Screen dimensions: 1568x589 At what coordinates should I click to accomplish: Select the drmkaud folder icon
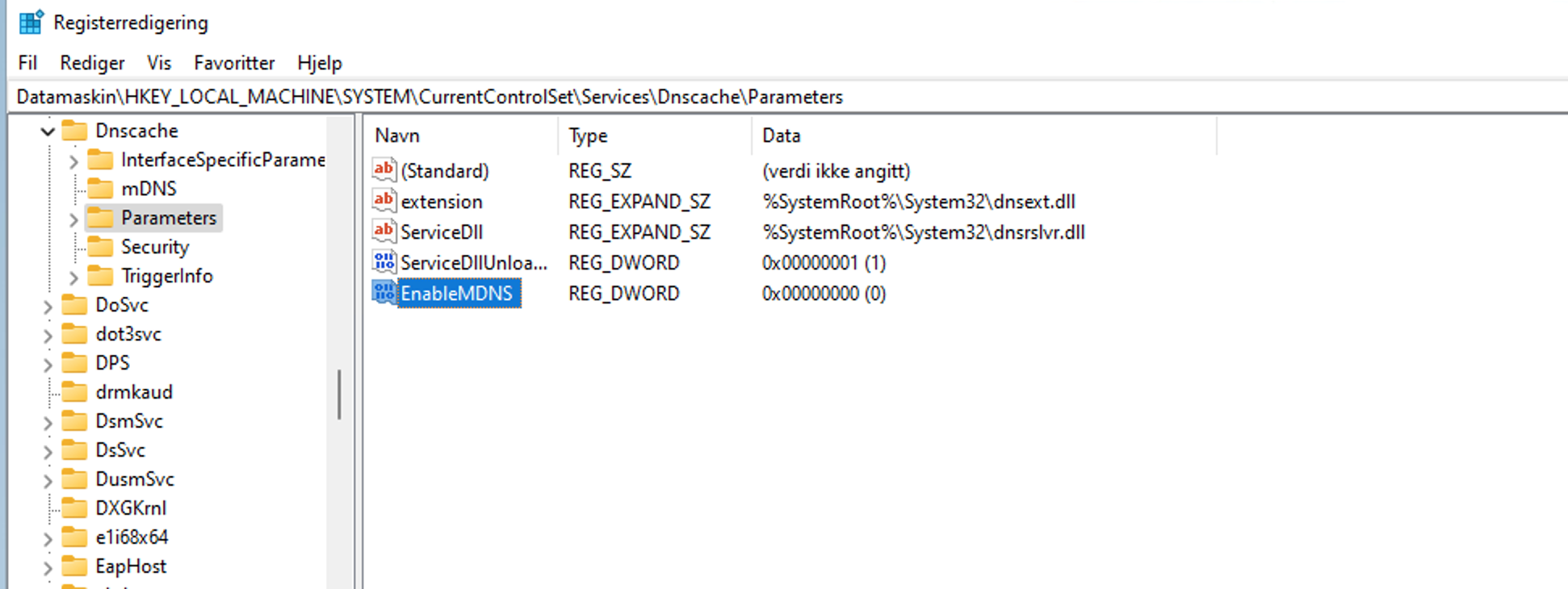(x=74, y=391)
